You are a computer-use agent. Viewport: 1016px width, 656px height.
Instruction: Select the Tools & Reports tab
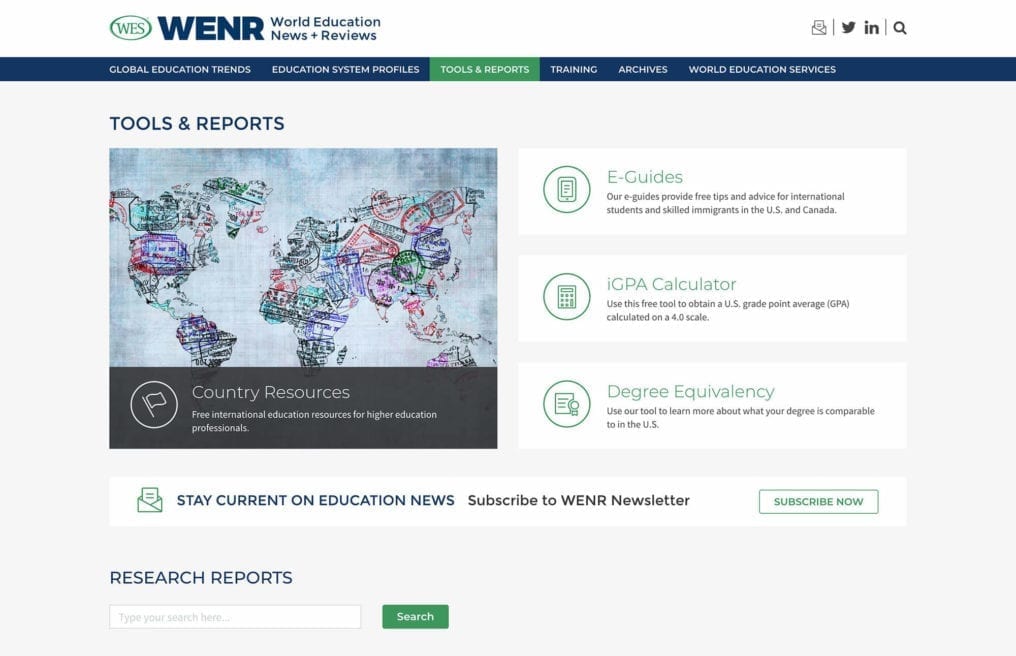point(485,69)
